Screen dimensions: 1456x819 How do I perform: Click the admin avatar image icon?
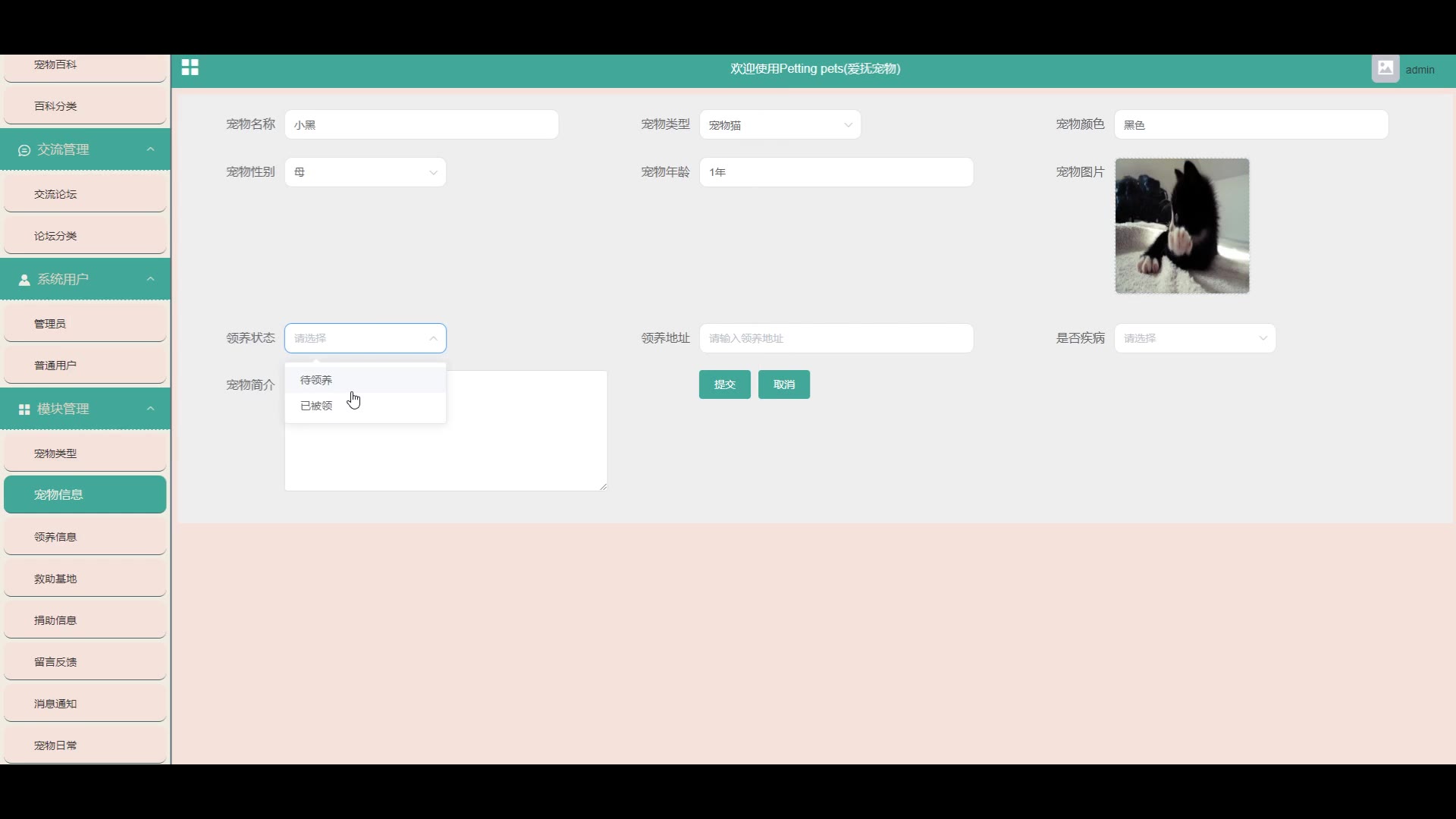[1385, 68]
